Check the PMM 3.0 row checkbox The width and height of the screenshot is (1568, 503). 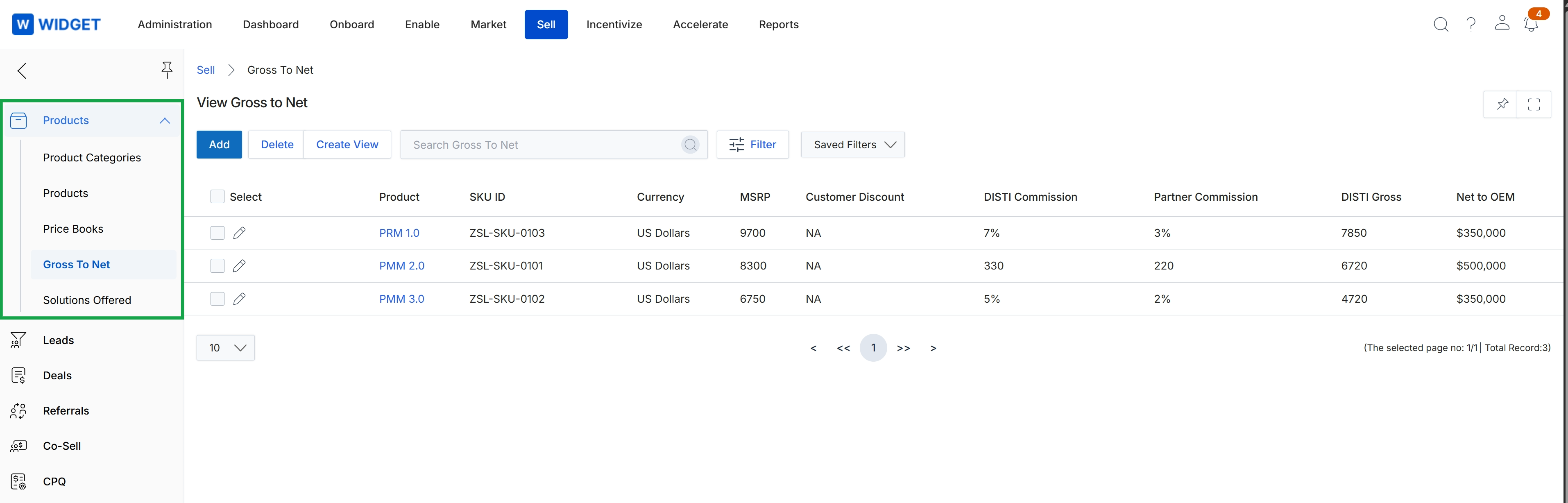point(218,299)
